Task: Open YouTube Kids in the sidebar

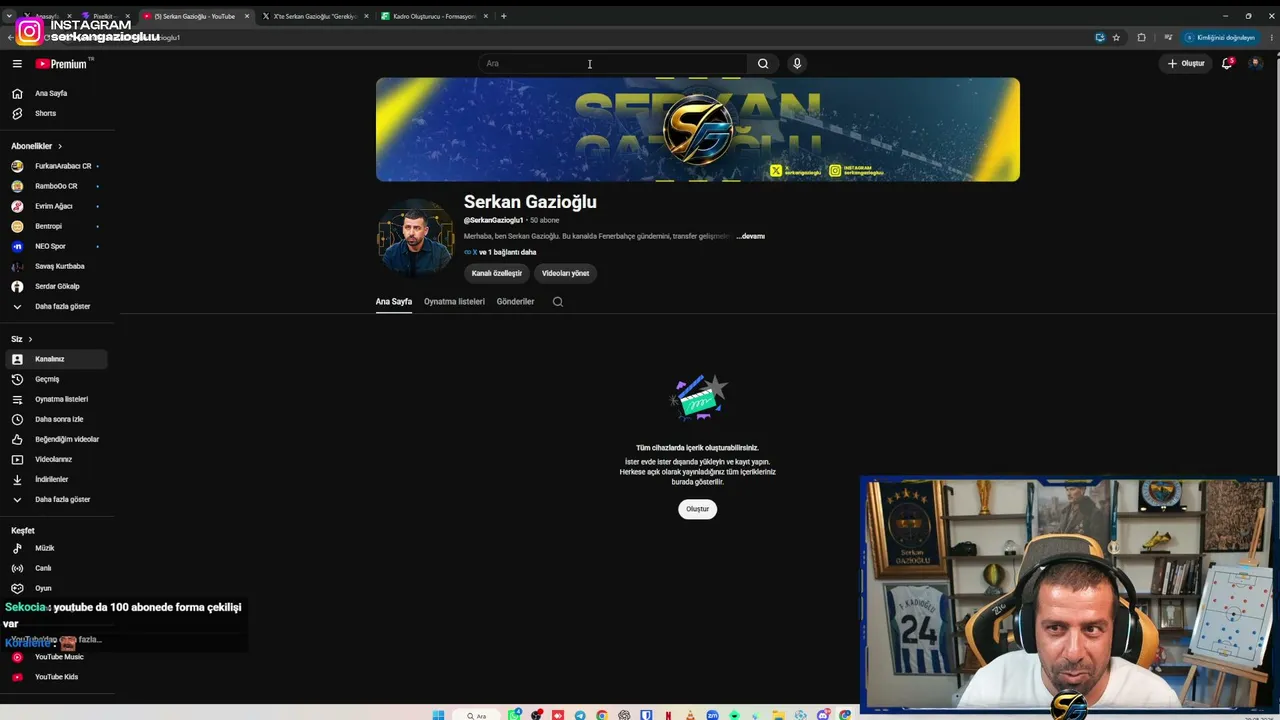Action: tap(57, 677)
